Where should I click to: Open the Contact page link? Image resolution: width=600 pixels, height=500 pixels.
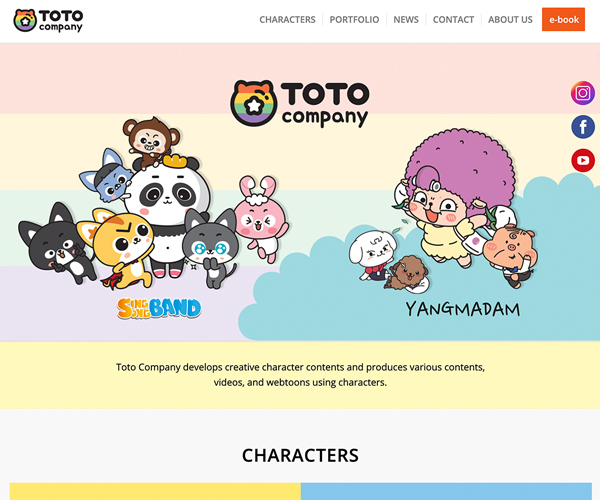tap(453, 20)
